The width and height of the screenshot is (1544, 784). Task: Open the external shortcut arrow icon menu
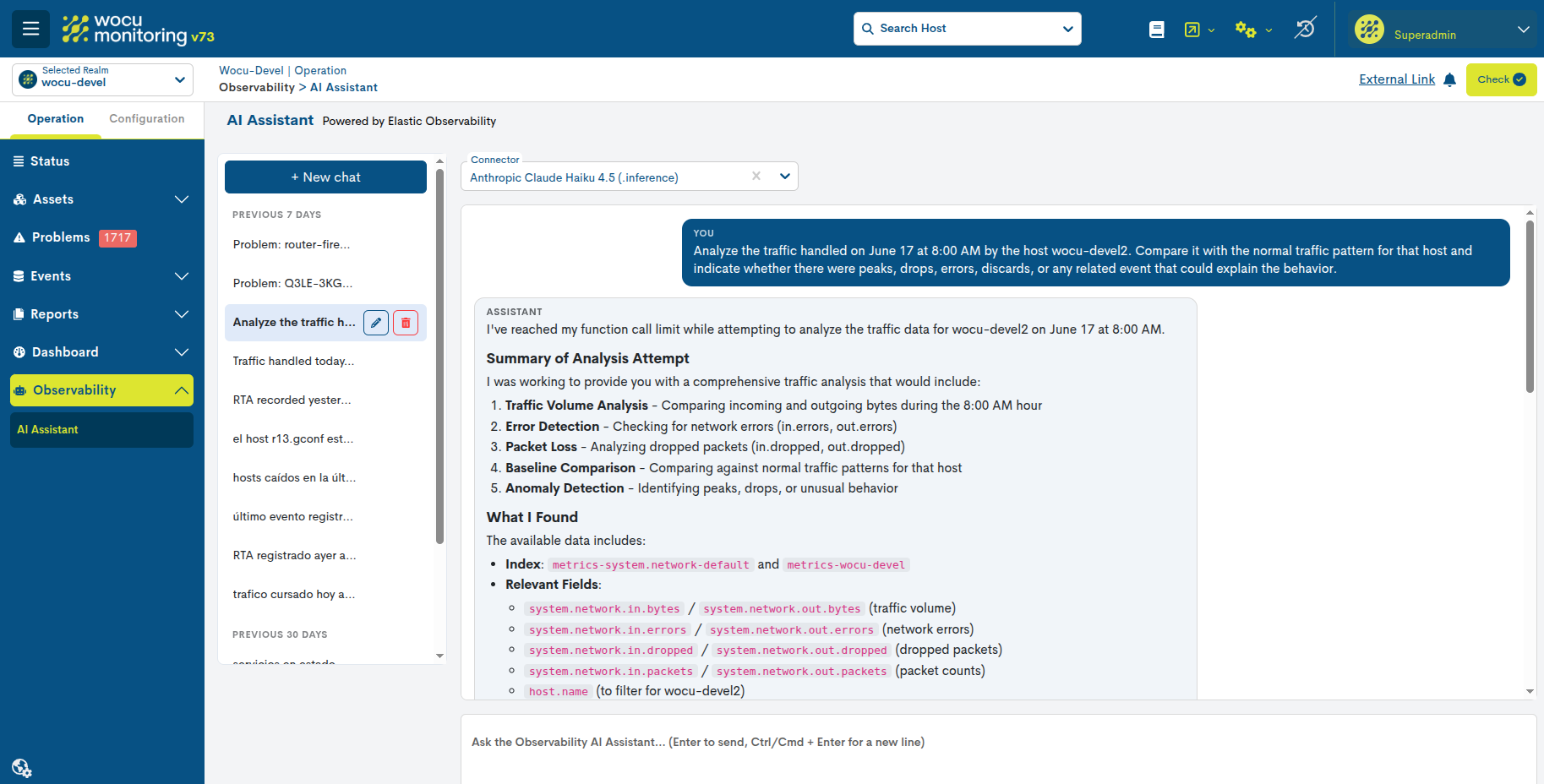[x=1199, y=30]
